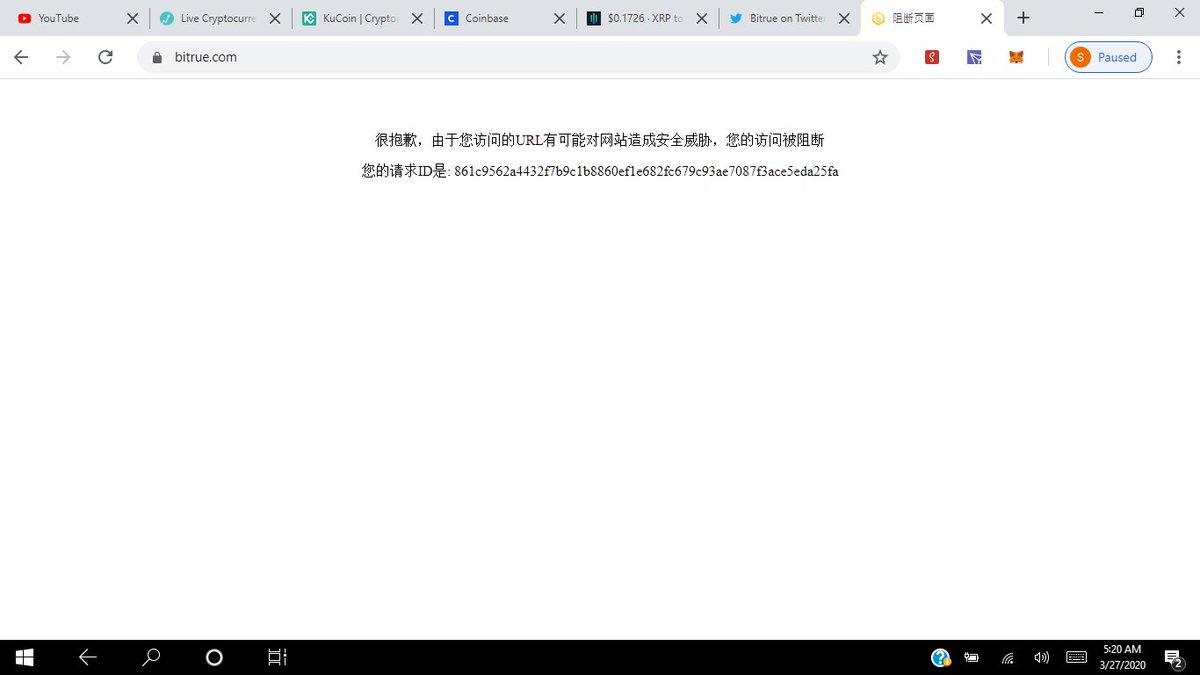Viewport: 1200px width, 675px height.
Task: Click the blocked-access apology message text
Action: coord(600,140)
